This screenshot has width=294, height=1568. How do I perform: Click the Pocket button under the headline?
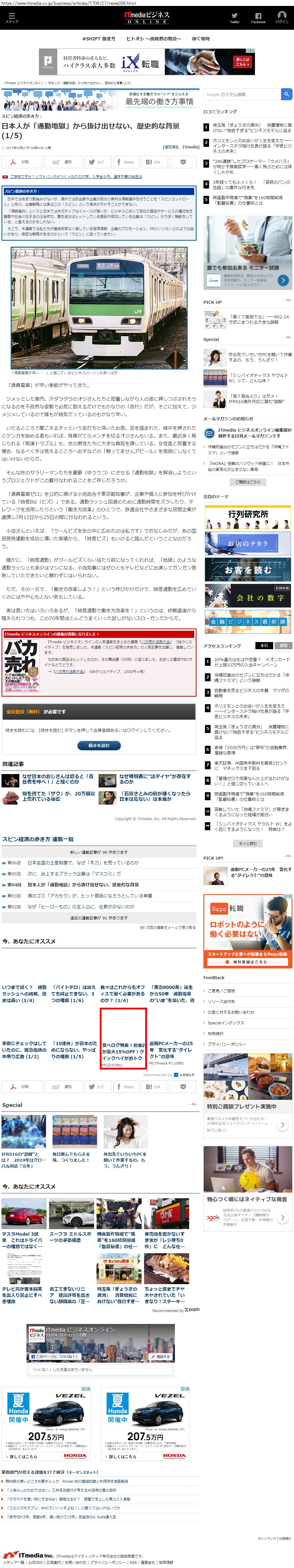(x=183, y=162)
